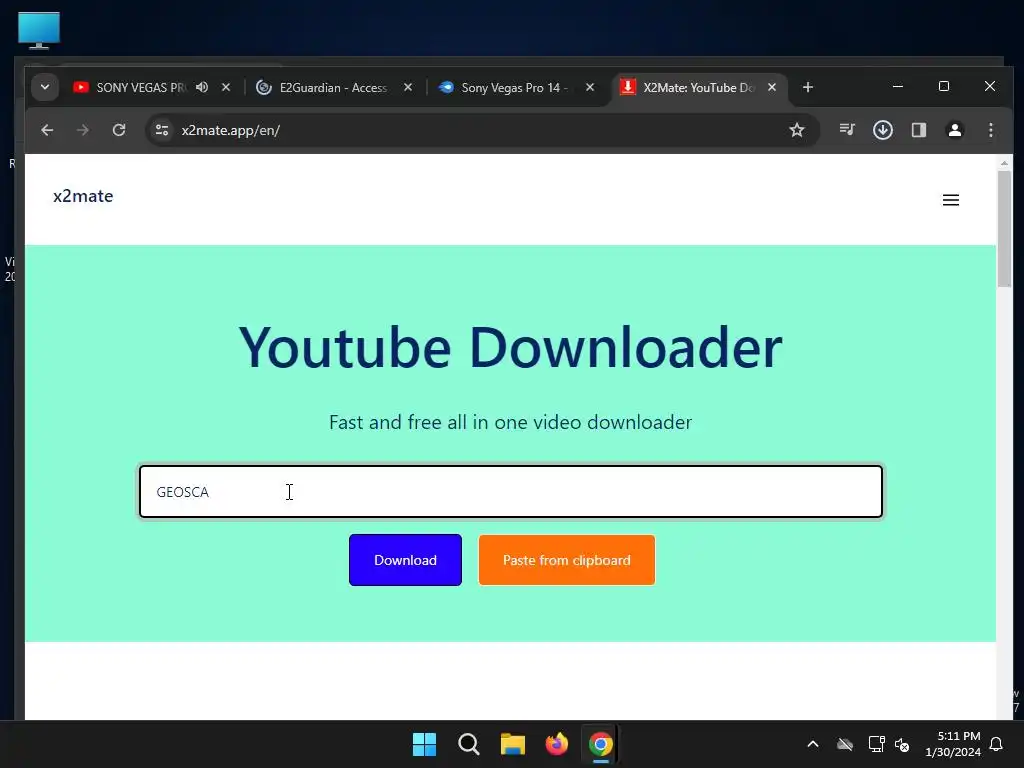Bookmark this page with star icon
The height and width of the screenshot is (768, 1024).
coord(797,130)
